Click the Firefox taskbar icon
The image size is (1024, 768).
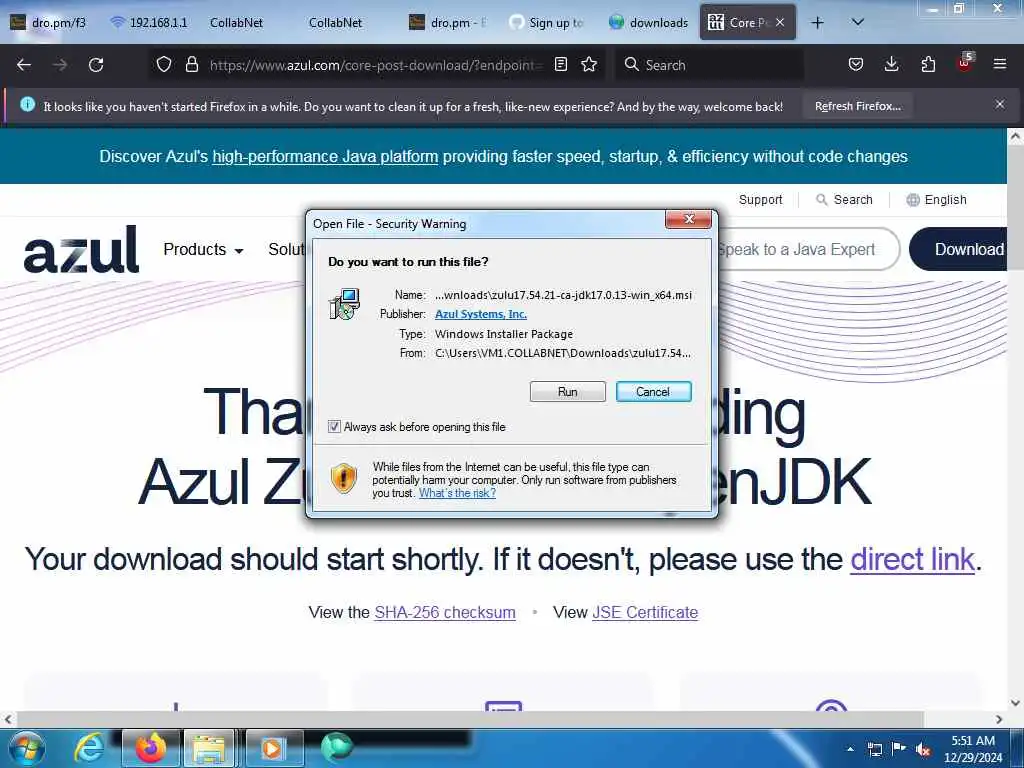point(151,748)
